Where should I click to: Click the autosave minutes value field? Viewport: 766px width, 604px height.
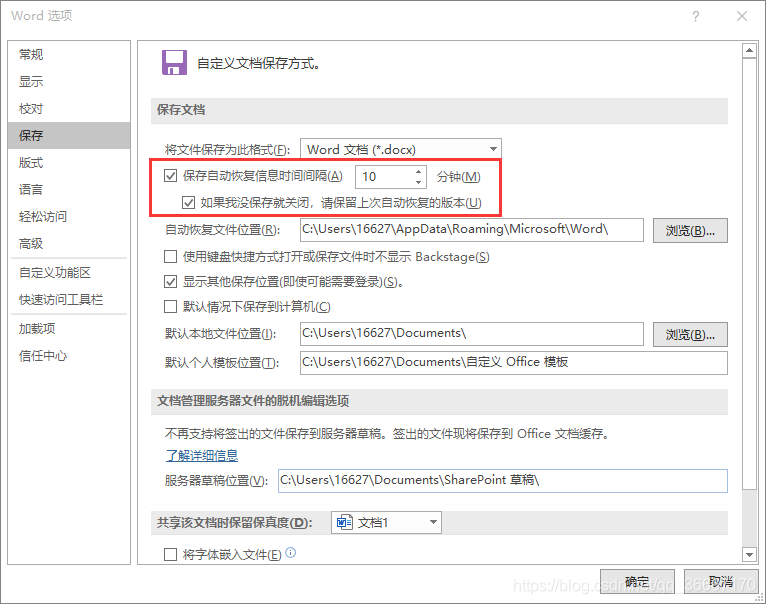pos(385,176)
